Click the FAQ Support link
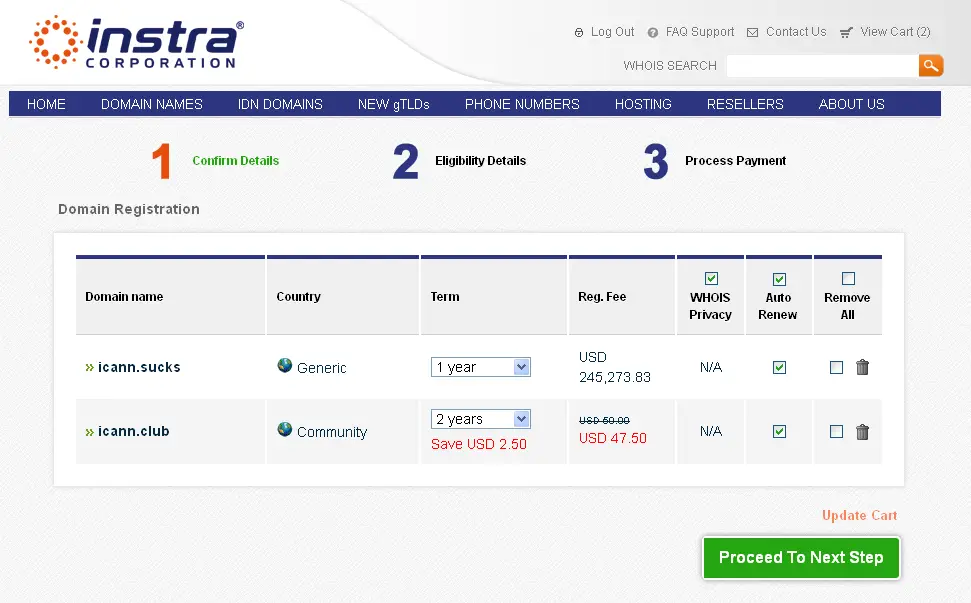 (700, 32)
